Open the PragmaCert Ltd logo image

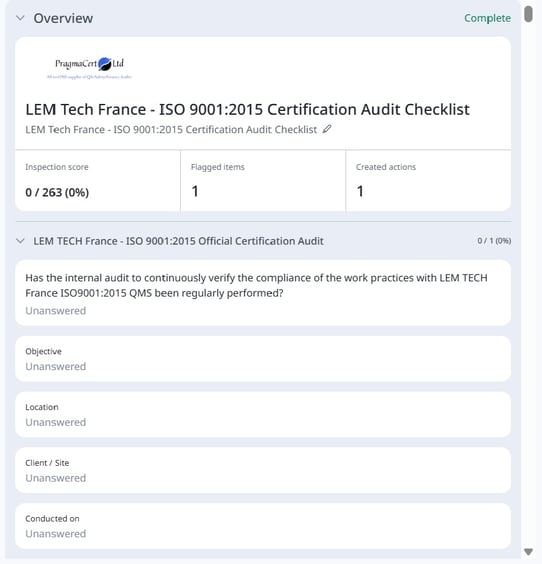click(x=89, y=68)
